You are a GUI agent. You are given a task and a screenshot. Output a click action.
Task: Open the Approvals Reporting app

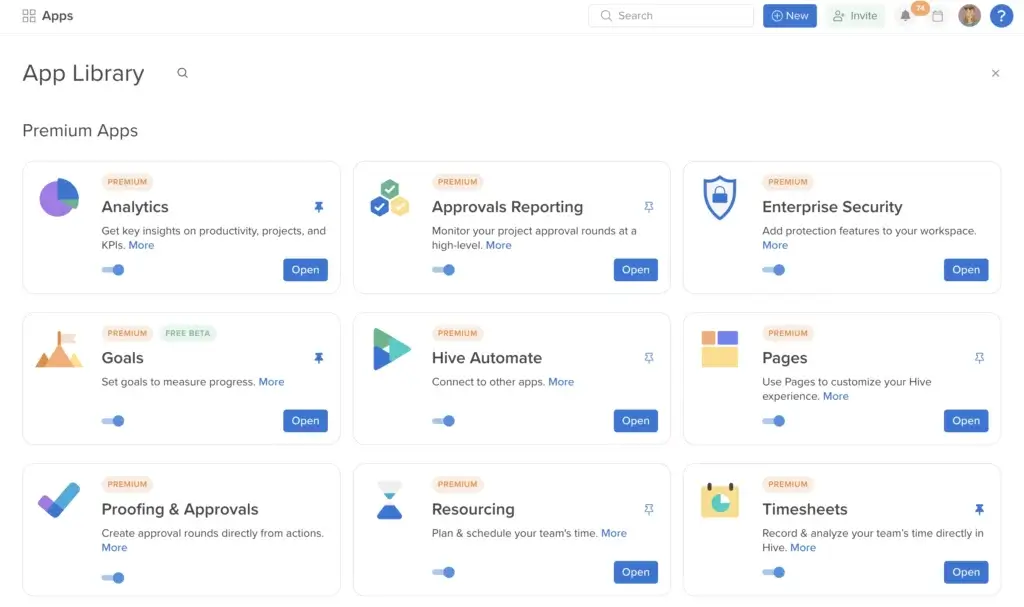click(x=635, y=270)
